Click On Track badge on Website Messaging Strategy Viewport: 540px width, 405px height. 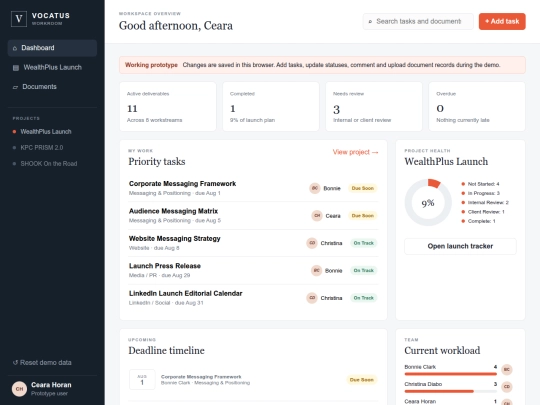[364, 243]
